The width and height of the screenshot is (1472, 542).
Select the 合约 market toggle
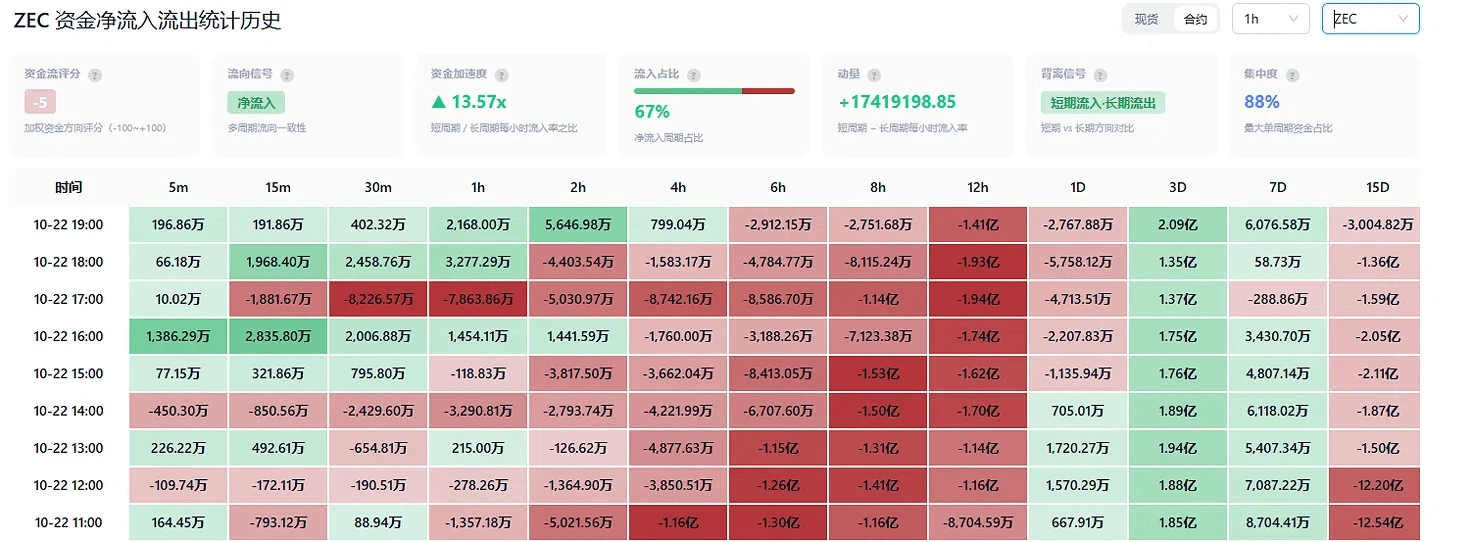coord(1195,19)
